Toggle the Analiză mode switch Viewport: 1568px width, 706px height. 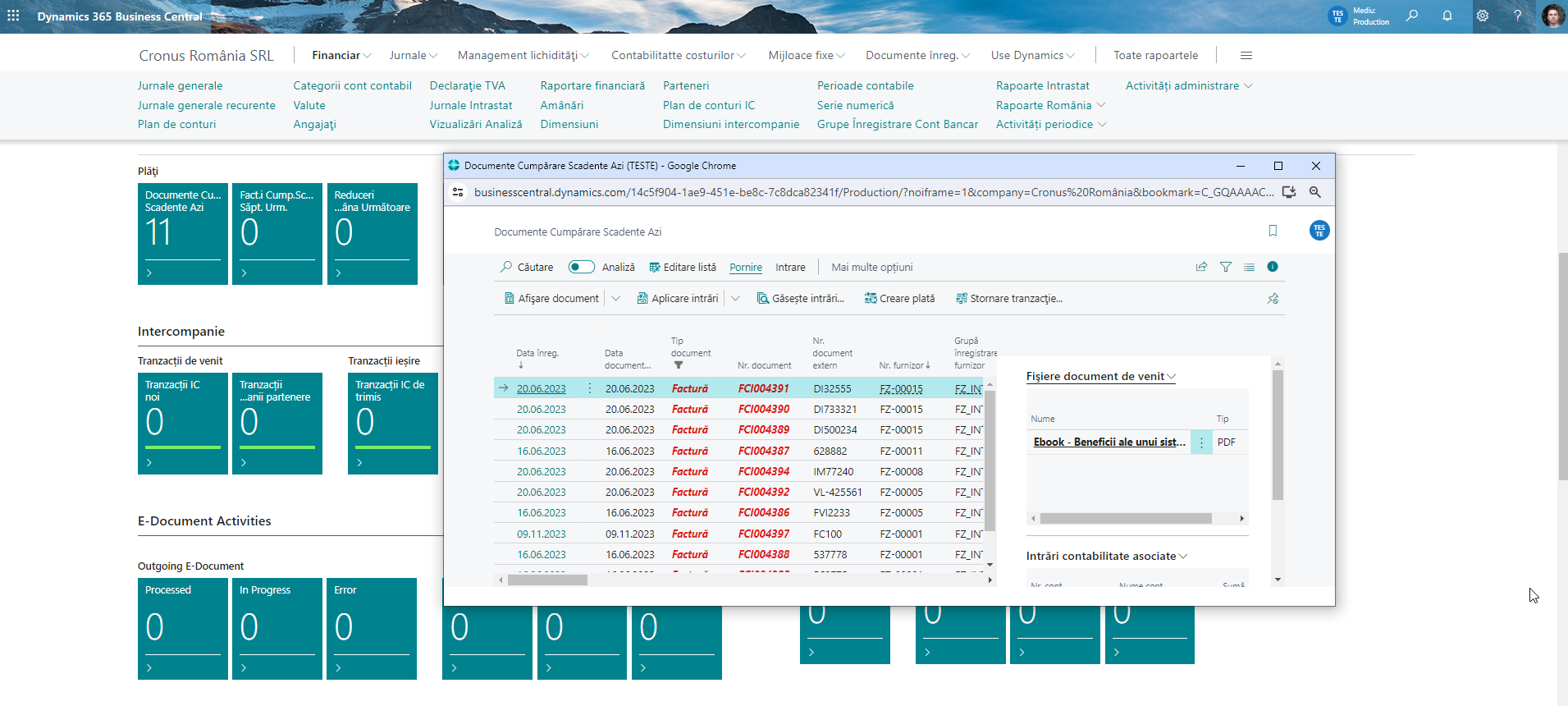coord(582,267)
